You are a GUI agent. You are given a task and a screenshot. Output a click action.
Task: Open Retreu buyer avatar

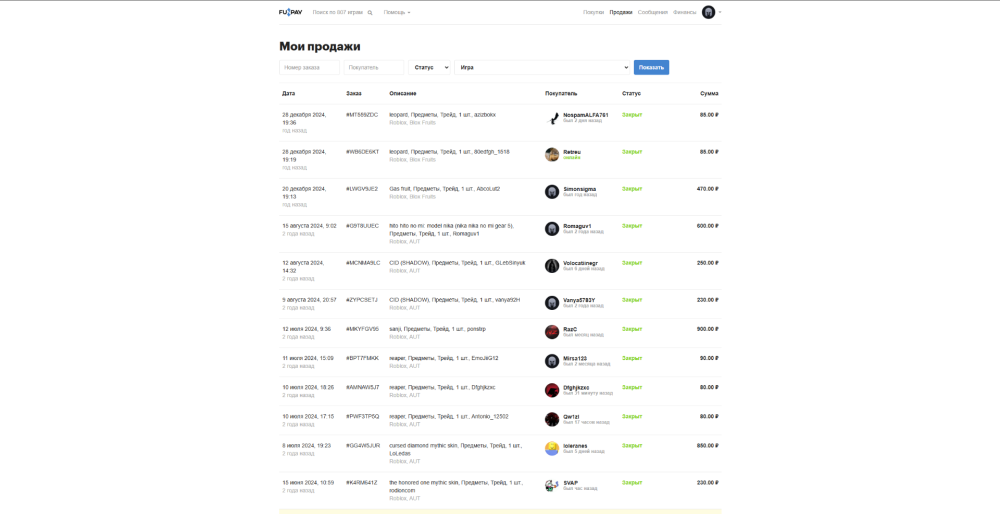[x=552, y=155]
